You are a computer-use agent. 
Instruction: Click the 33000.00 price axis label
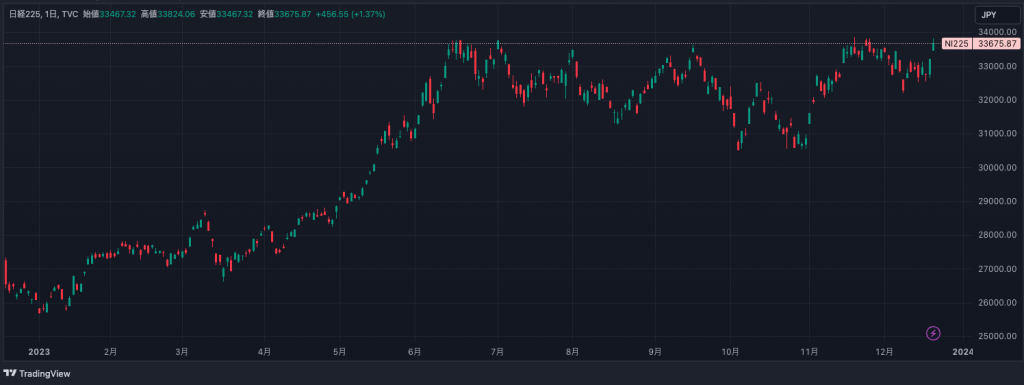997,66
